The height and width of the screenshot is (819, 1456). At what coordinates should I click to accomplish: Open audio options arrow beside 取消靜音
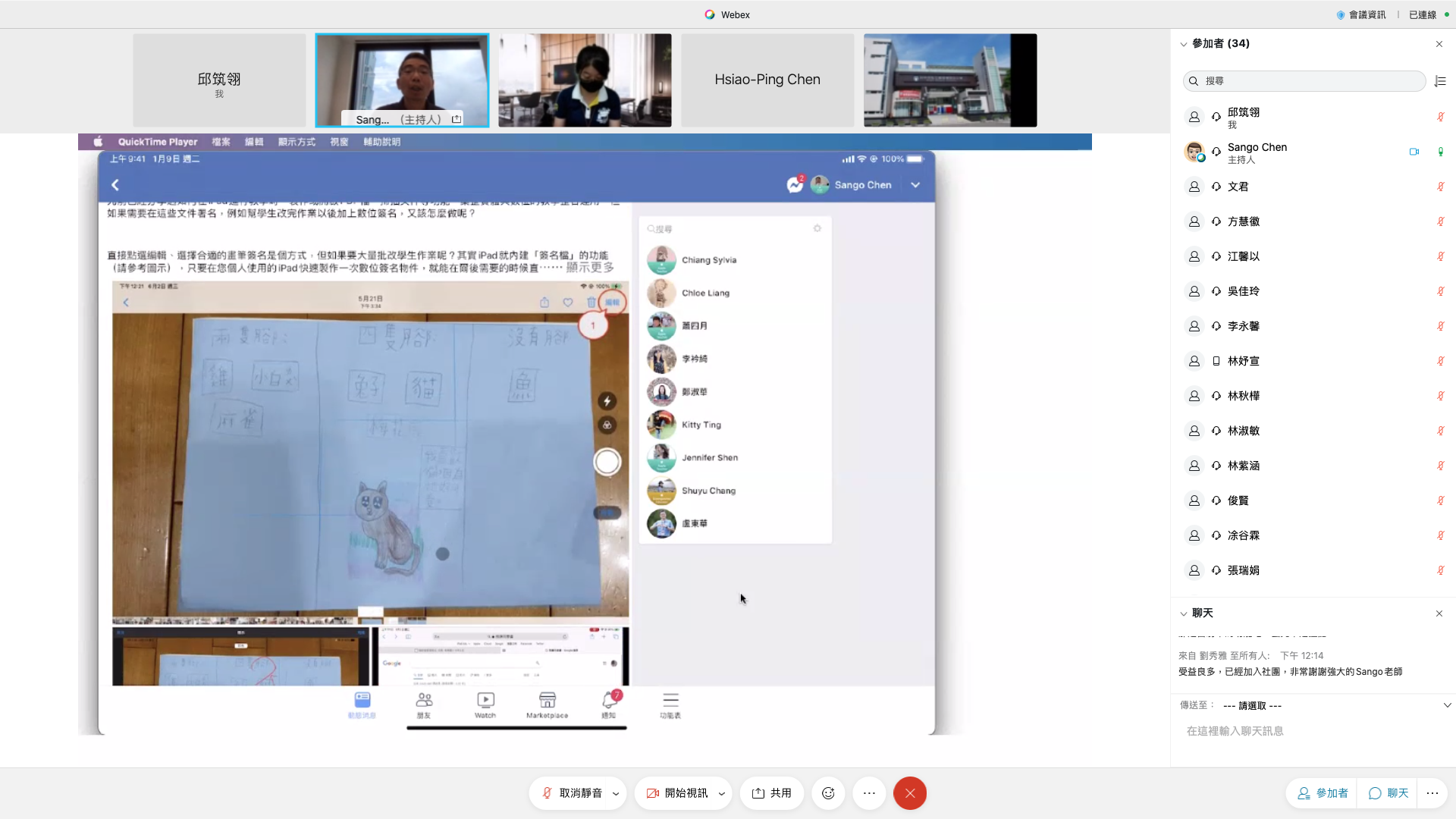pos(616,794)
